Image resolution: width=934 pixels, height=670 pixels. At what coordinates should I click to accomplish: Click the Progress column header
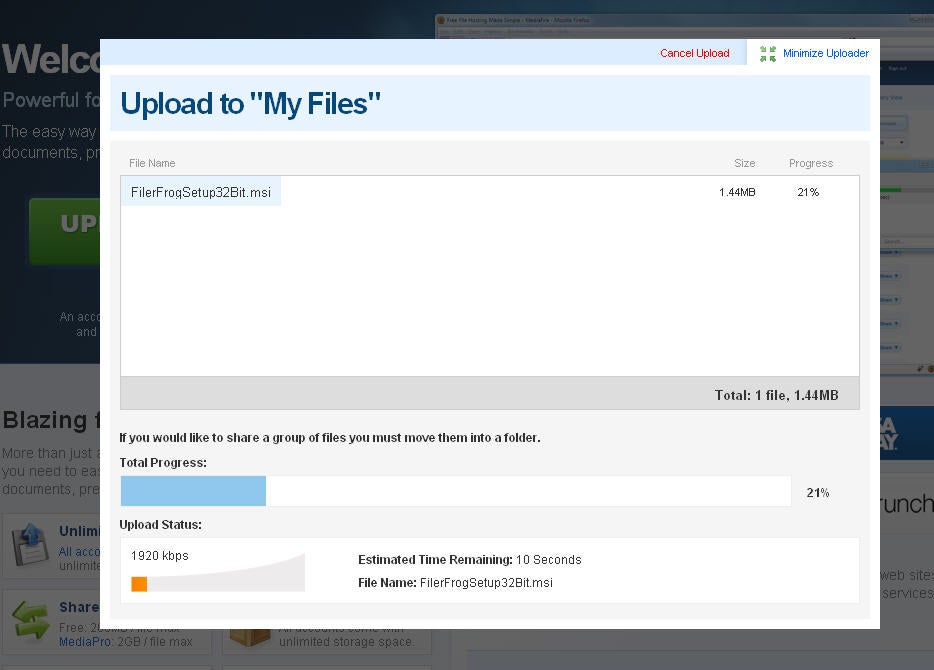click(x=811, y=163)
